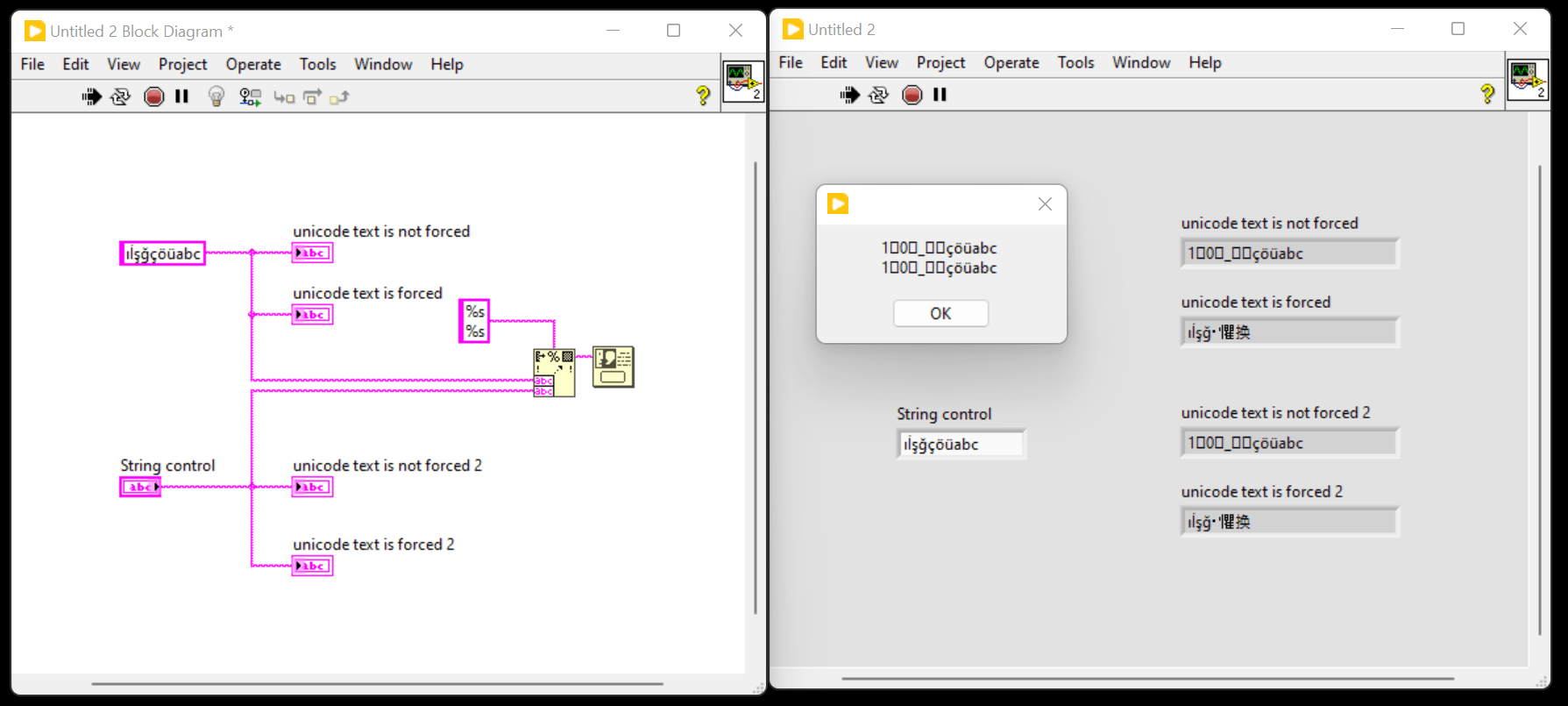The width and height of the screenshot is (1568, 706).
Task: Open View menu in front panel window
Action: pyautogui.click(x=882, y=62)
